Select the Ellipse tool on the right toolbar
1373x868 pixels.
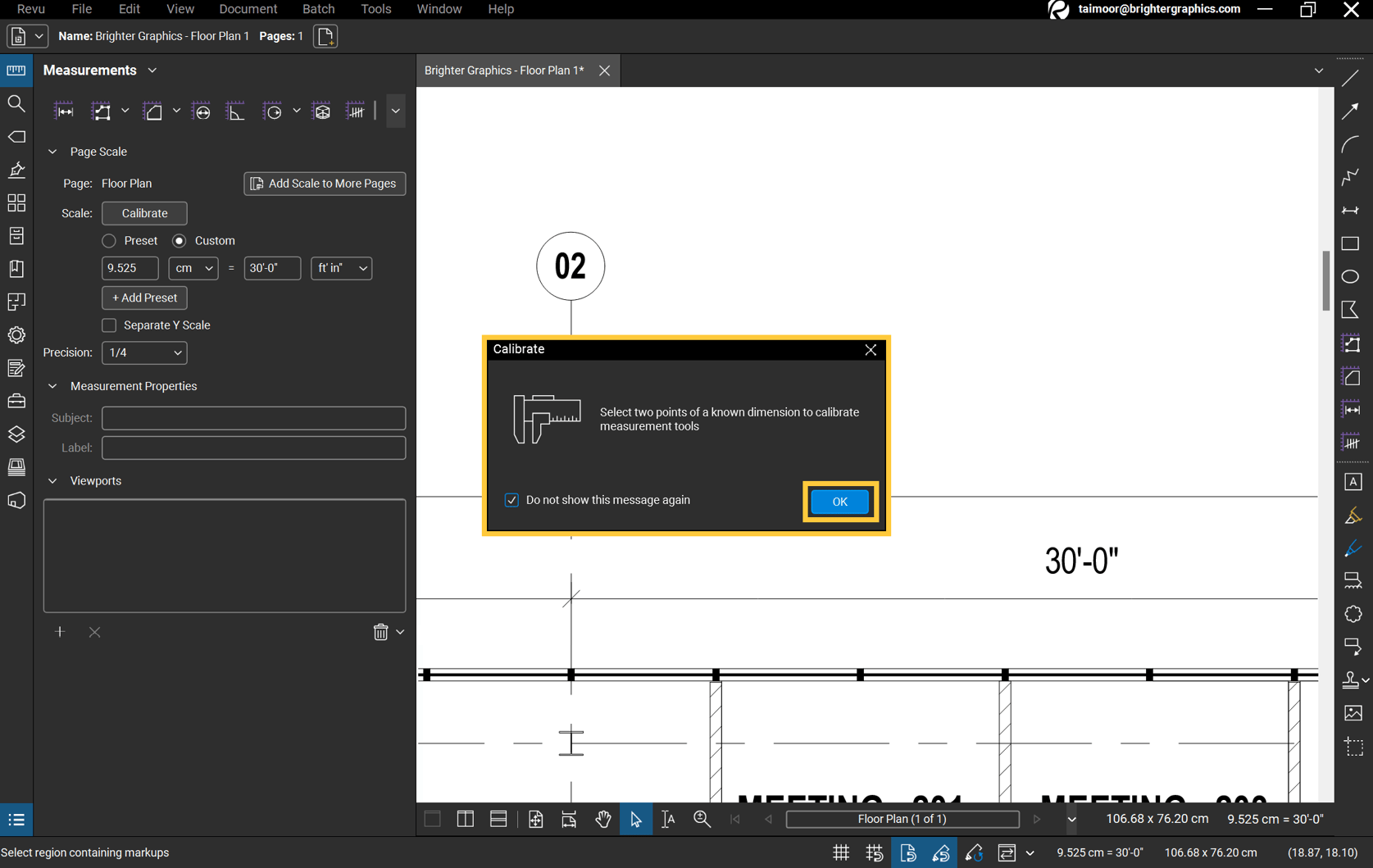pos(1351,277)
